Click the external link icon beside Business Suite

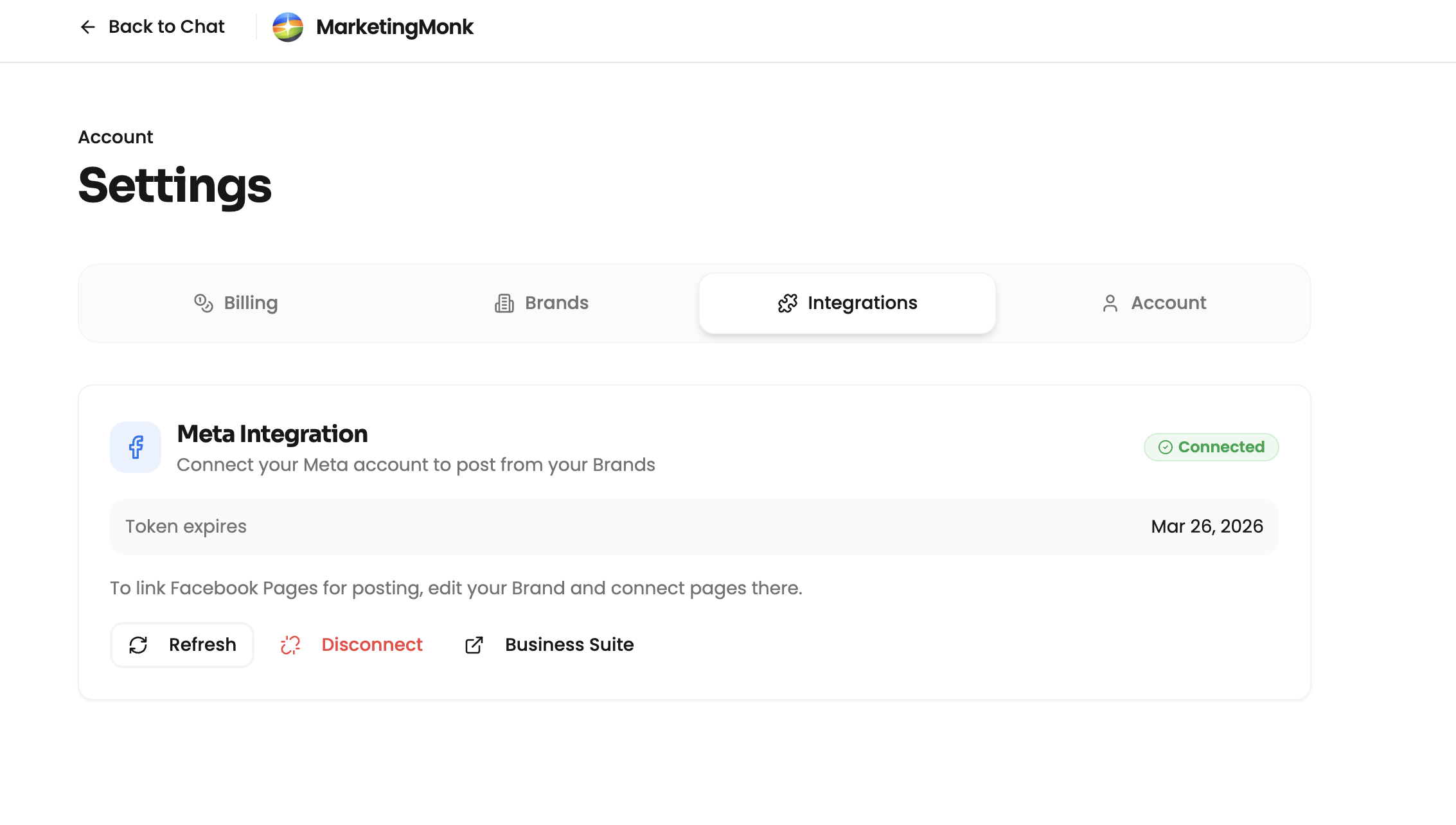click(x=474, y=644)
